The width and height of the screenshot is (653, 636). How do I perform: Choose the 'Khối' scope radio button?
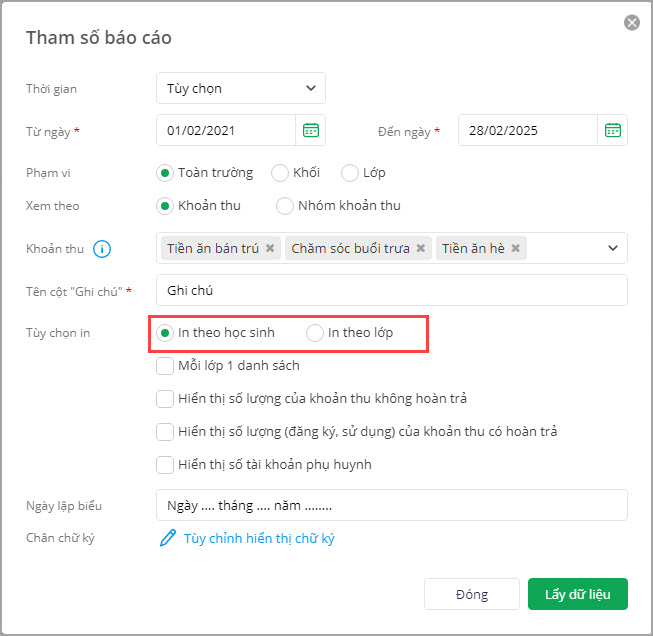tap(280, 173)
